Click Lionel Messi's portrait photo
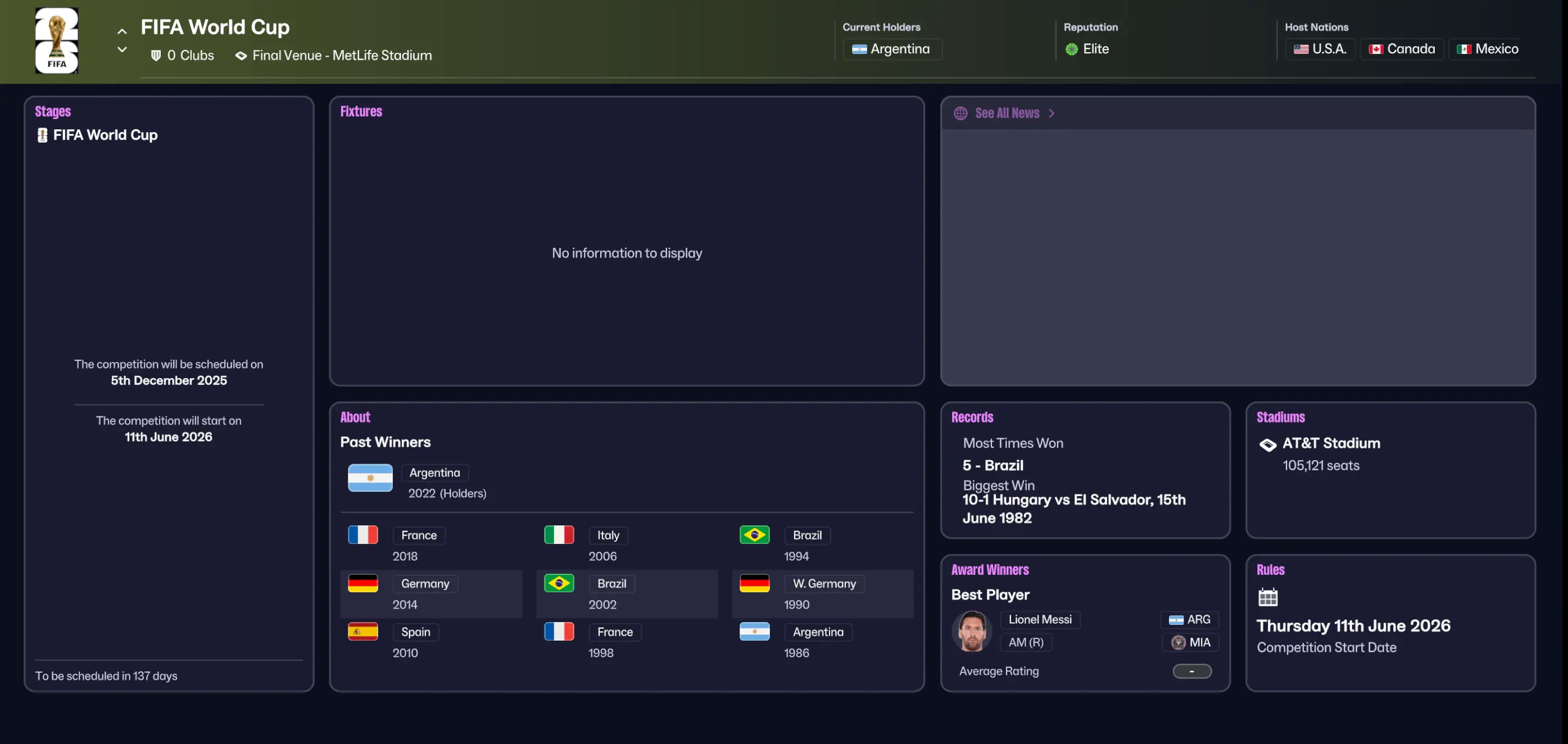Image resolution: width=1568 pixels, height=744 pixels. pos(972,632)
